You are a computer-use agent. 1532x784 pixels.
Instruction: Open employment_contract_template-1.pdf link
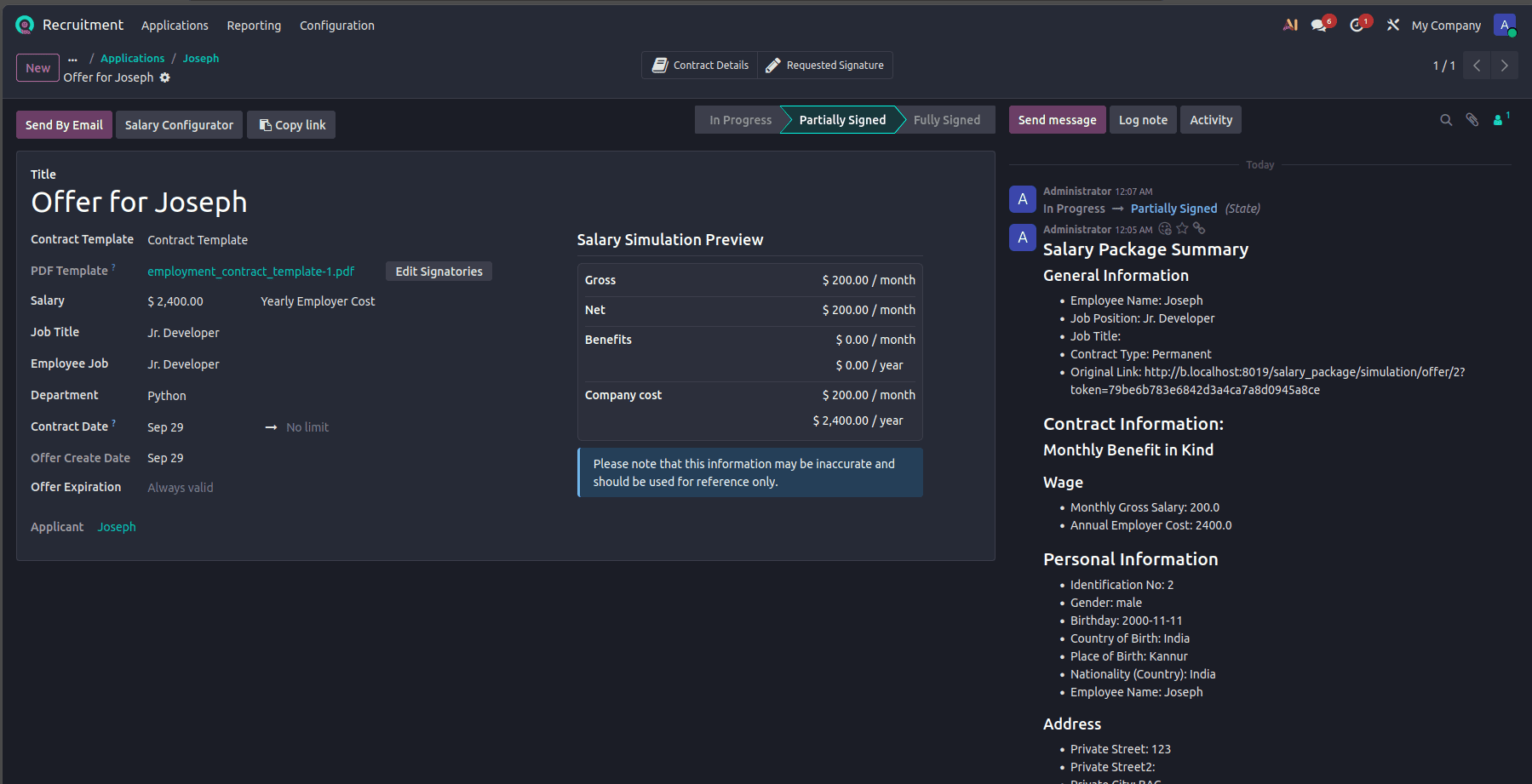click(x=250, y=272)
